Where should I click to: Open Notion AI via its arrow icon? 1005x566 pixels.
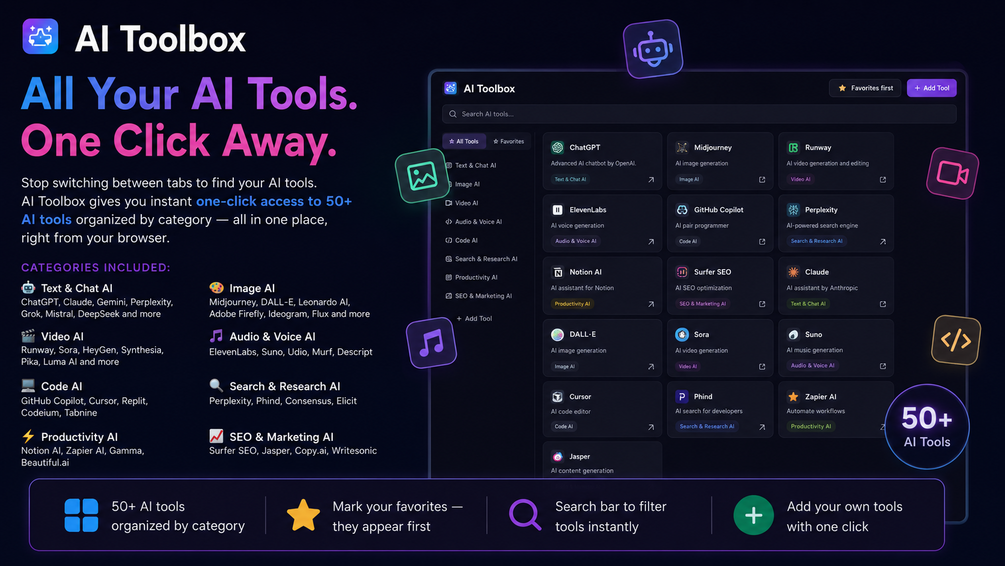651,304
